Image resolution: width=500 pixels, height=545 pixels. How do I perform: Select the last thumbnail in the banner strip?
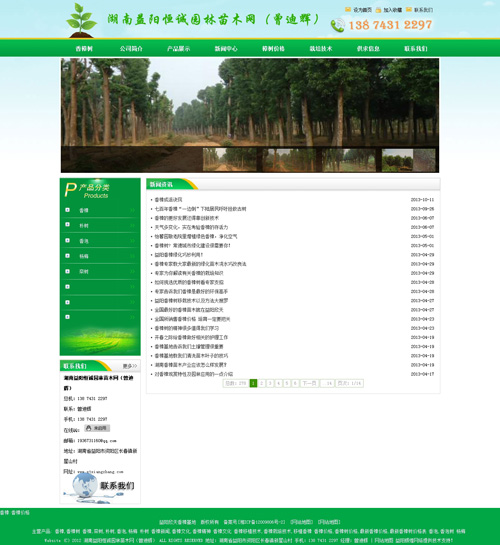coord(408,160)
